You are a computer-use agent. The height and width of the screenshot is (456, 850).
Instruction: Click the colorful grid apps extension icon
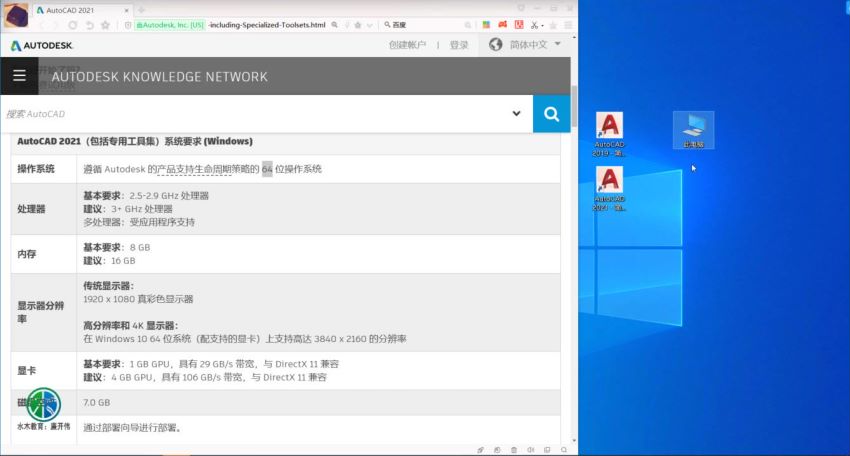[x=486, y=25]
